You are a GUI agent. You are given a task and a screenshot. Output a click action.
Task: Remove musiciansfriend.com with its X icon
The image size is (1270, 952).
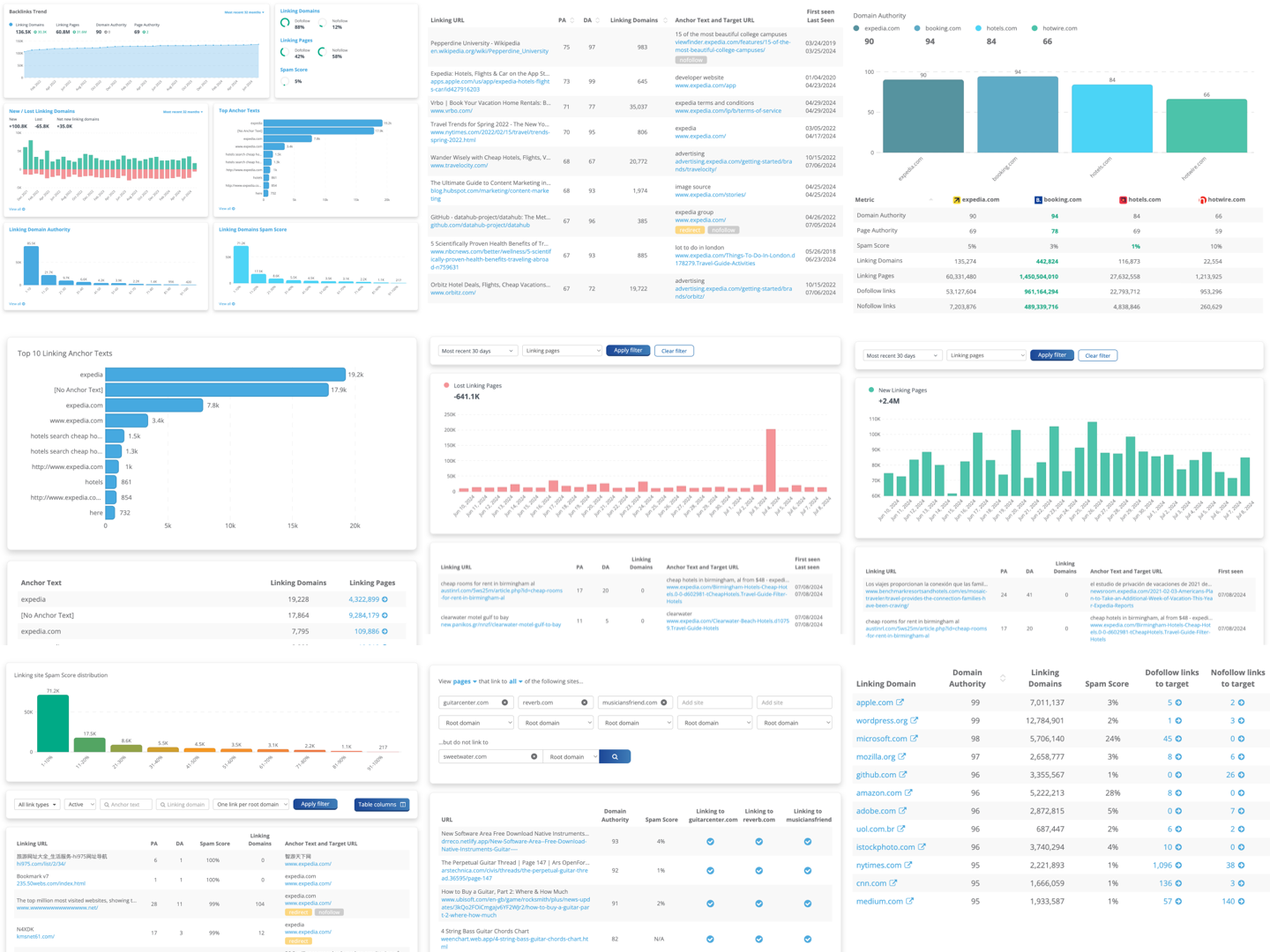(664, 703)
